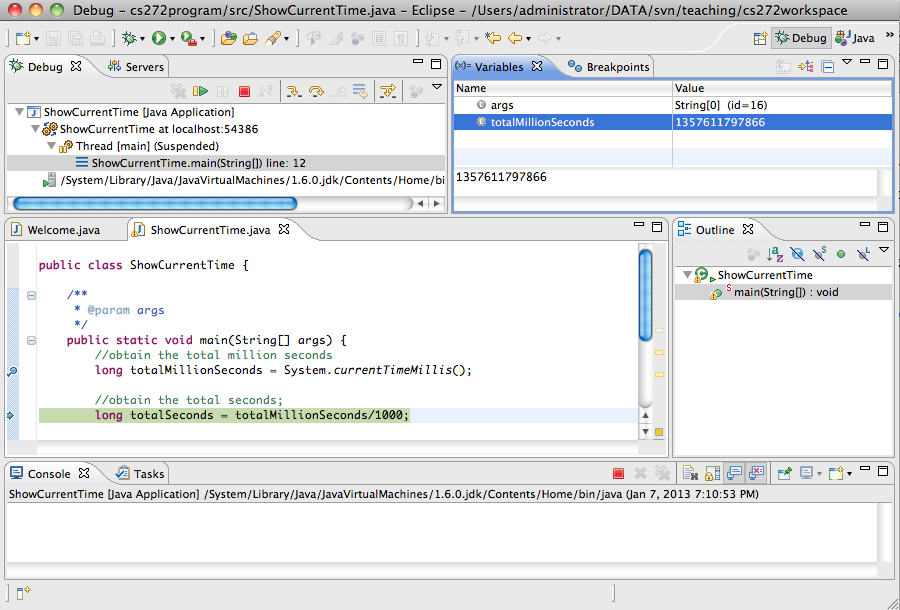Select main(String[]) : void in Outline
The width and height of the screenshot is (900, 610).
(785, 292)
